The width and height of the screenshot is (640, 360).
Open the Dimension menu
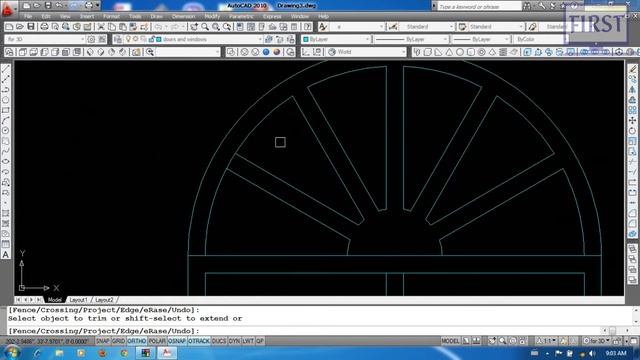point(183,16)
